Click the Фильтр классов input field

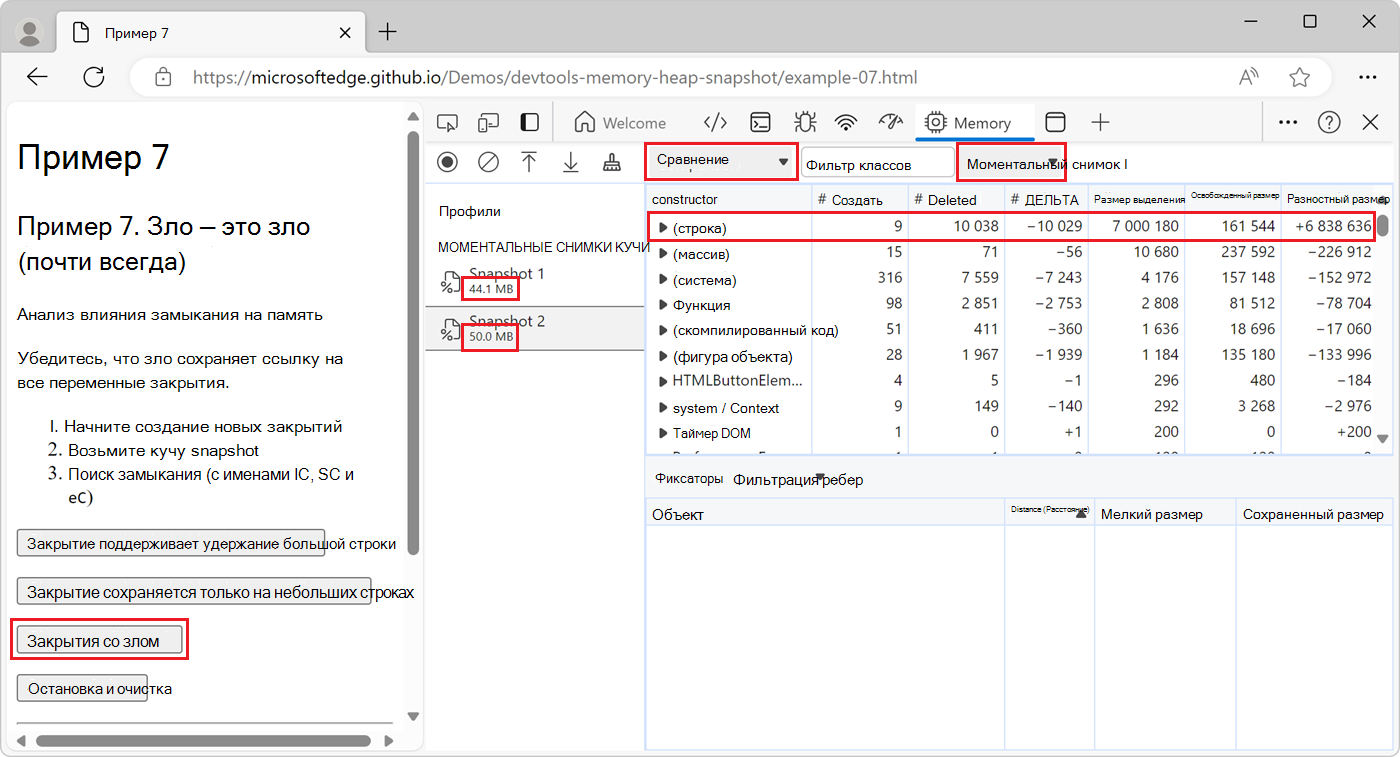pos(877,164)
